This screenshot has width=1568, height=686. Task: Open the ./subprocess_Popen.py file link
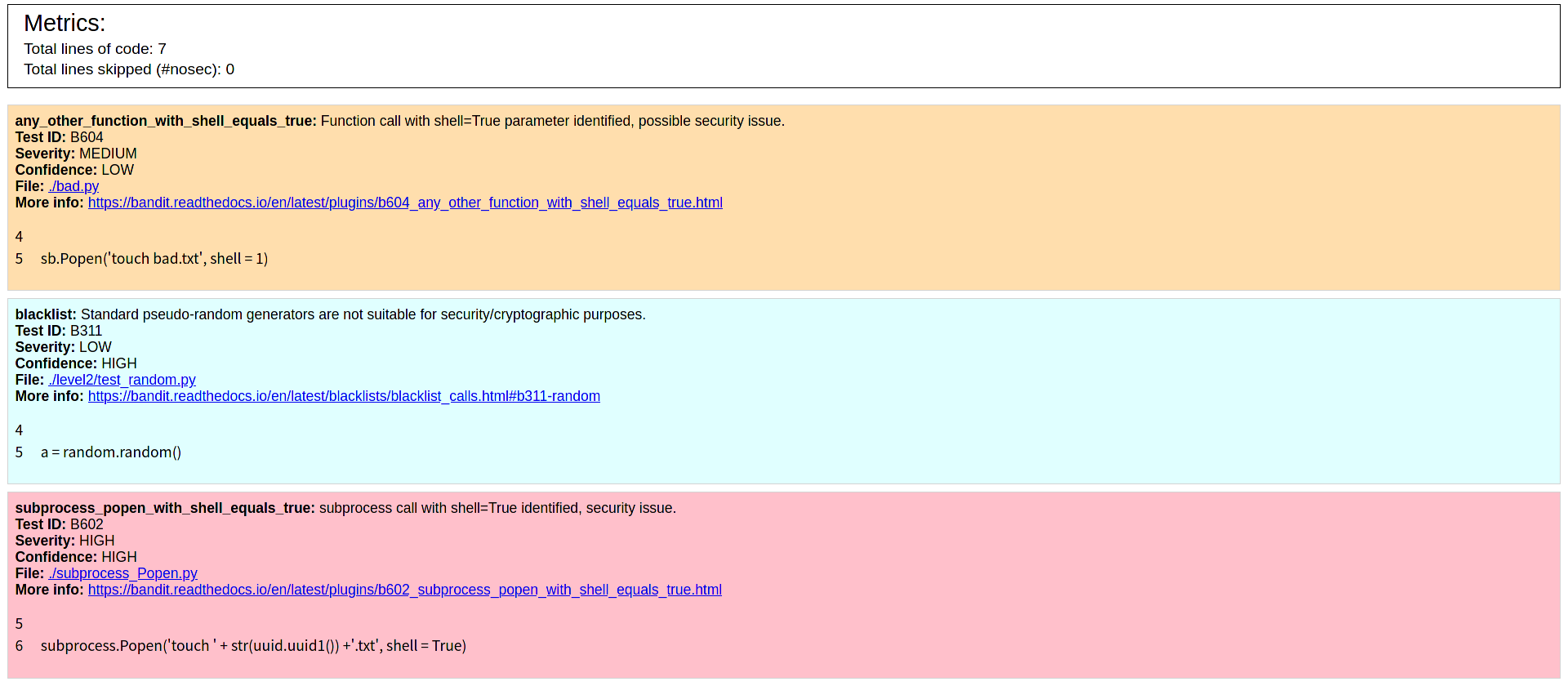click(x=122, y=573)
